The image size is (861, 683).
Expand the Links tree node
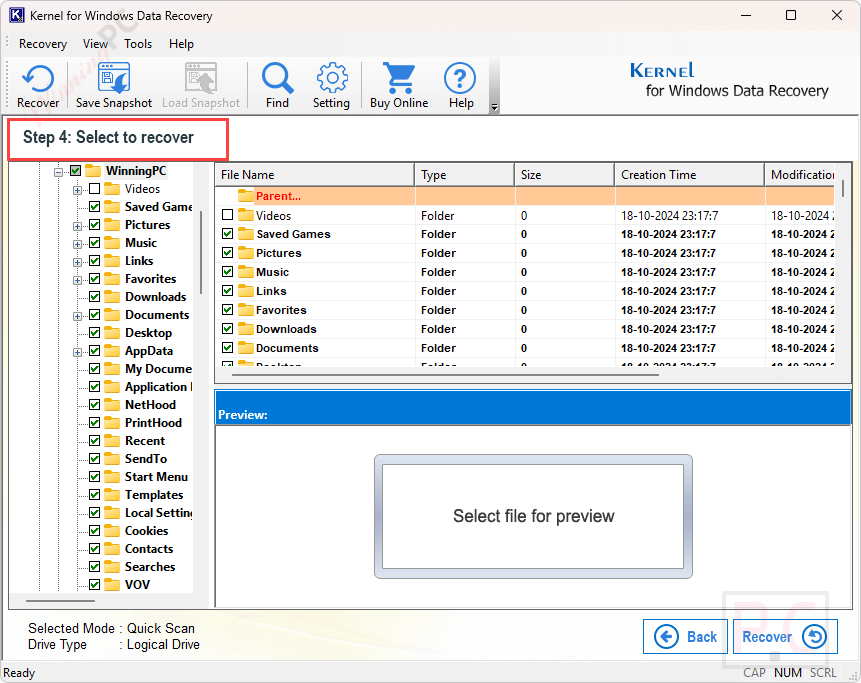coord(77,262)
